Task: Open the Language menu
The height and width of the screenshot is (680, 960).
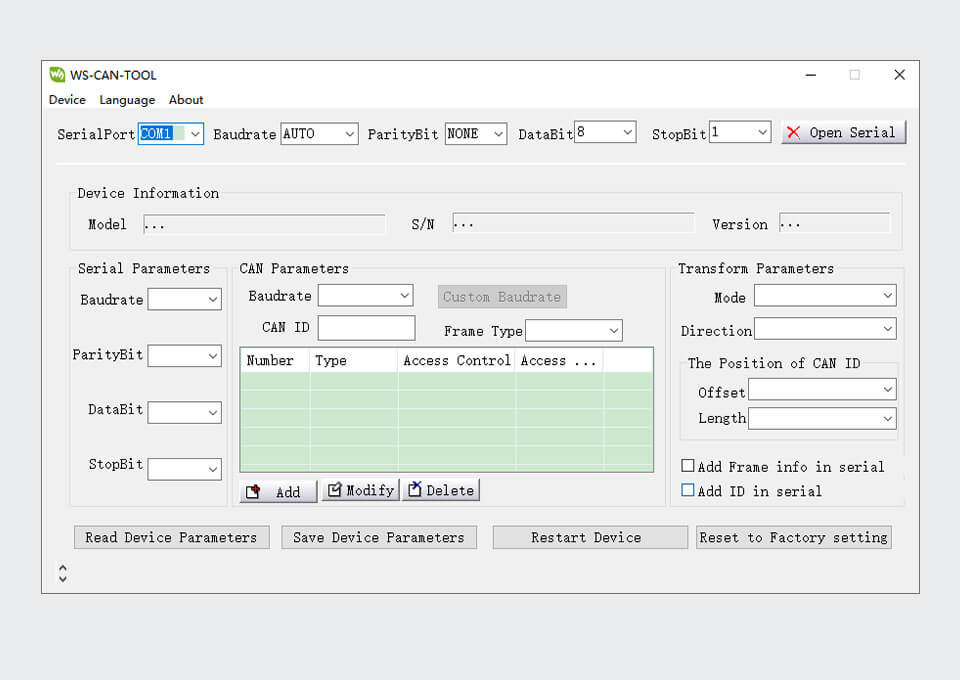Action: (127, 100)
